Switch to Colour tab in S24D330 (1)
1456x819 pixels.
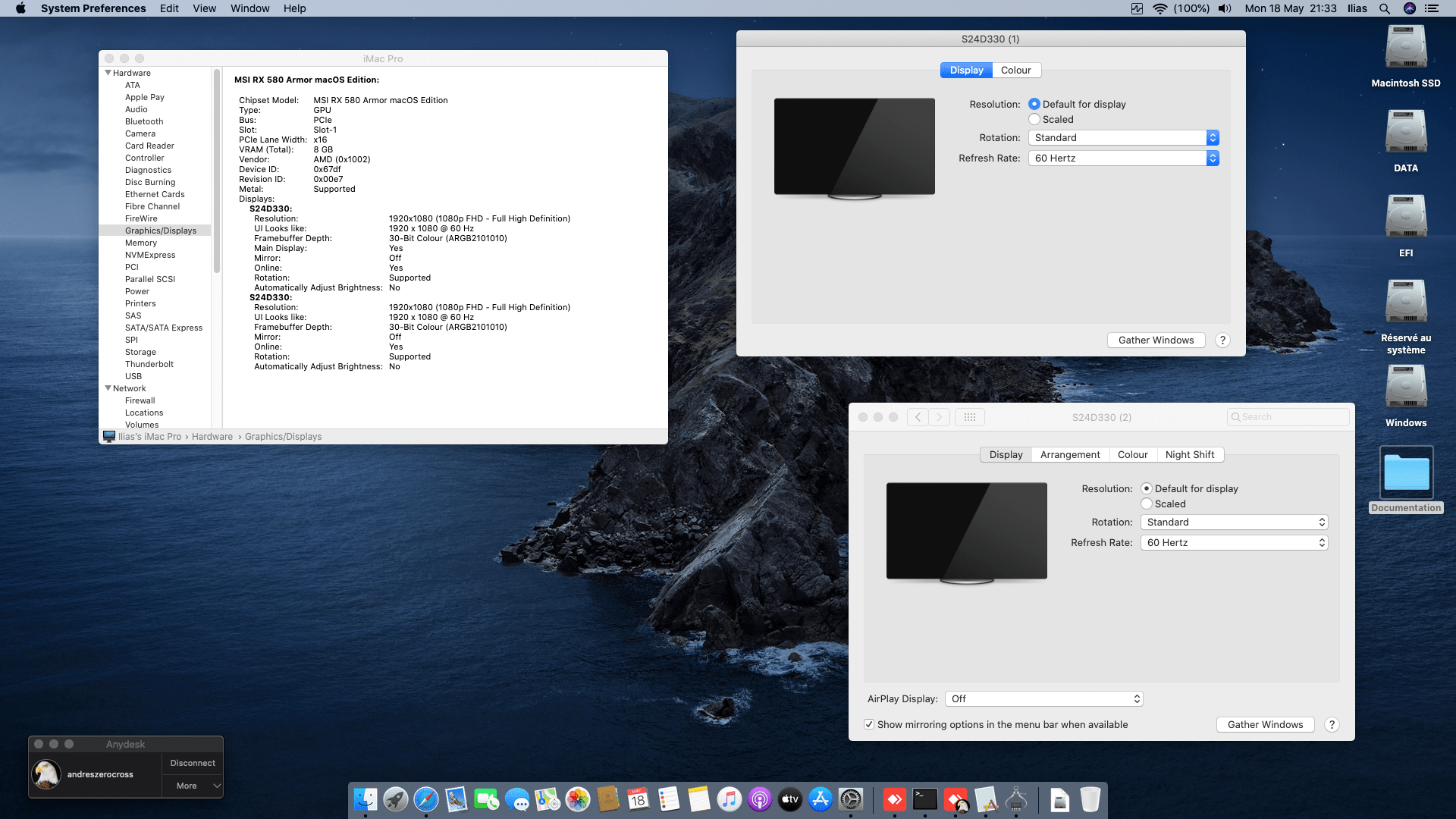pyautogui.click(x=1016, y=70)
